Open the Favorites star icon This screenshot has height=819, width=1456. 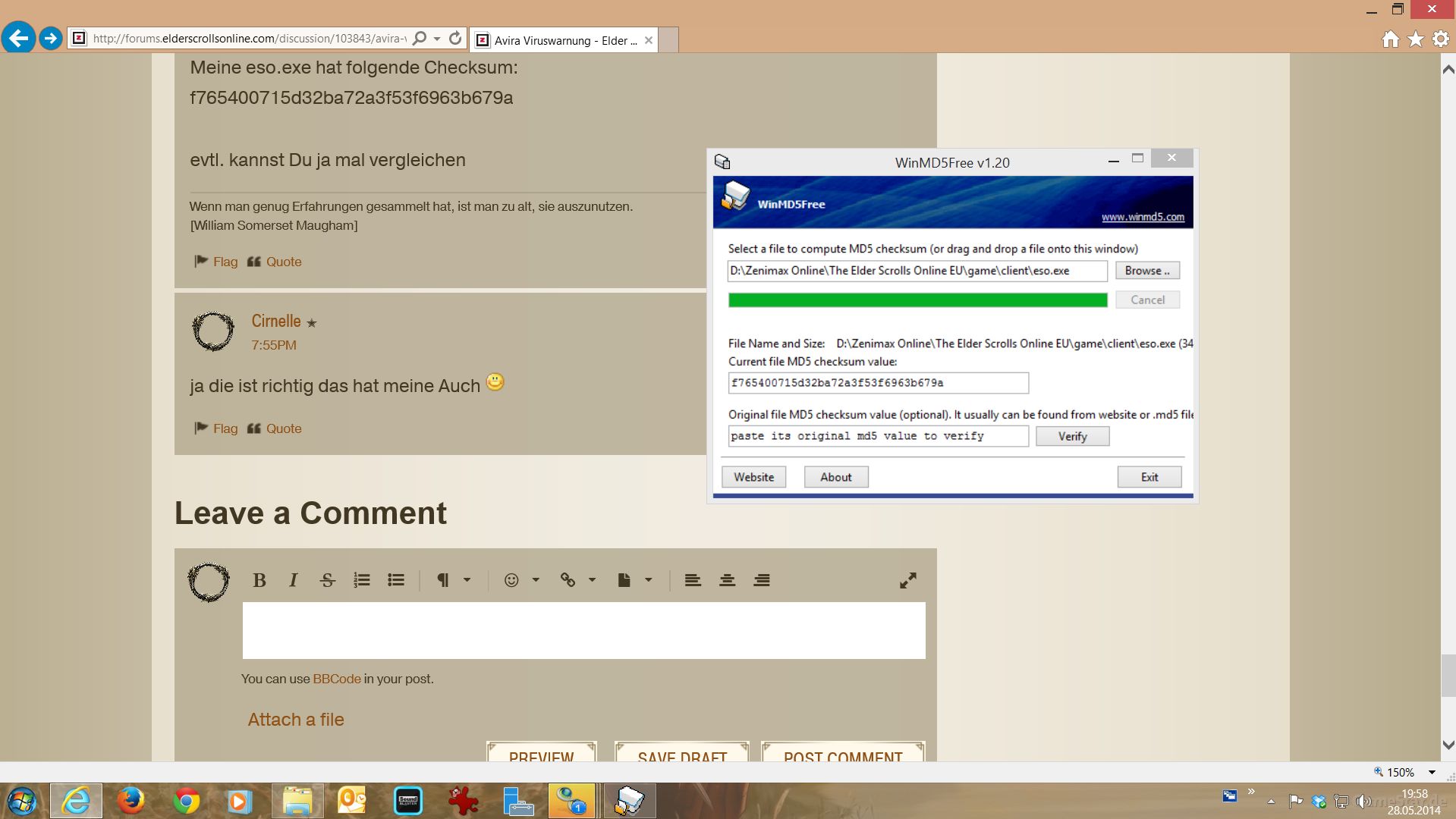point(1416,39)
